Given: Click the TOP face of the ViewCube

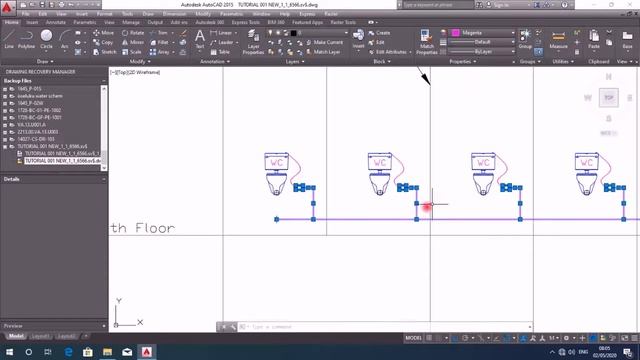Looking at the screenshot, I should click(x=609, y=98).
